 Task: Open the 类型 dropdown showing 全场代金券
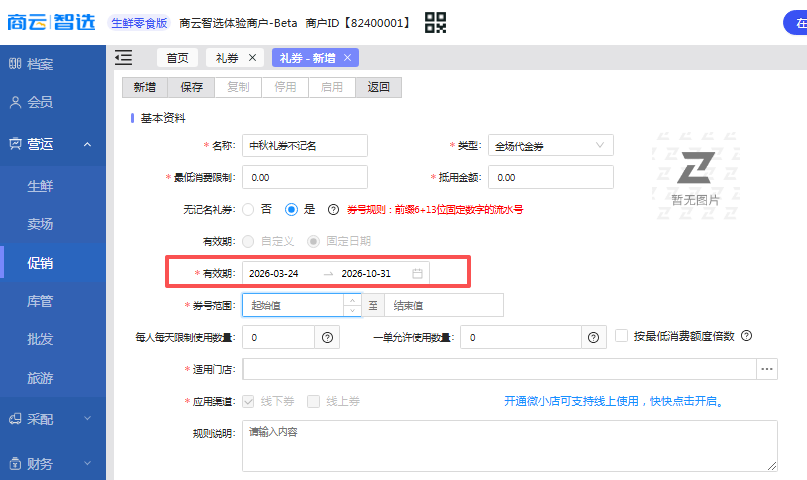click(550, 146)
